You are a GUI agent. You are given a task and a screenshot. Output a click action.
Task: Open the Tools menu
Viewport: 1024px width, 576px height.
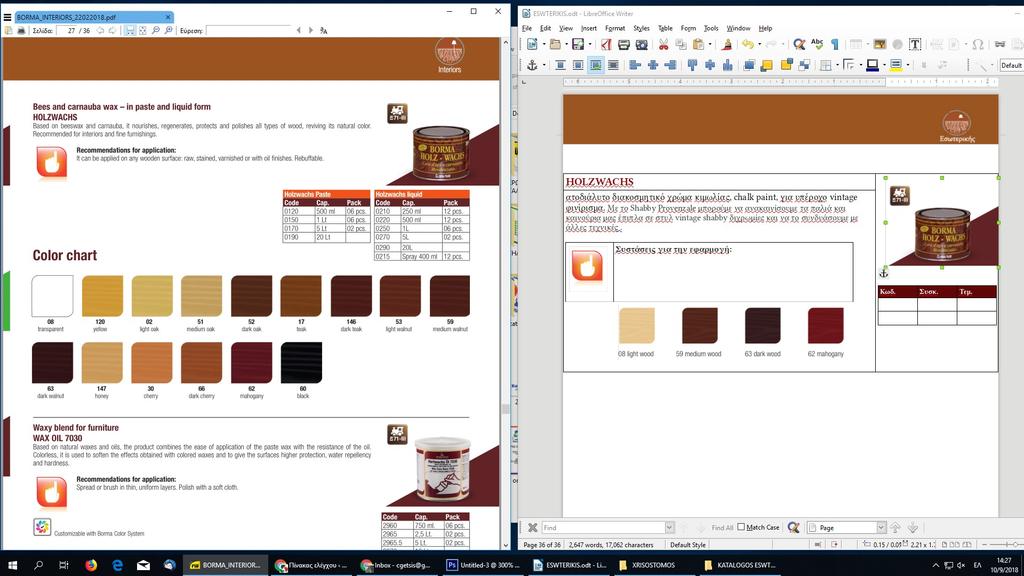[711, 28]
